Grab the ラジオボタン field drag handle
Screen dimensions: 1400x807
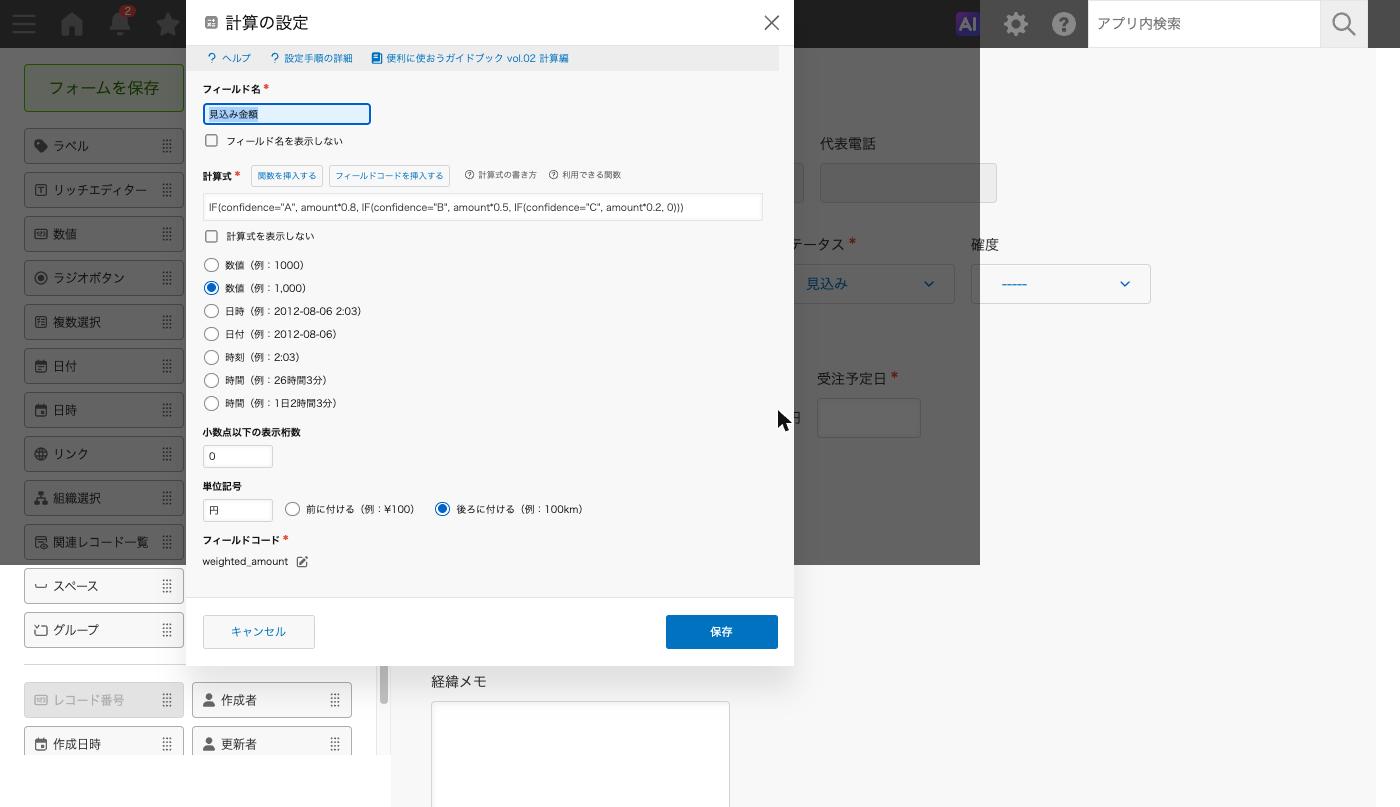[x=167, y=278]
